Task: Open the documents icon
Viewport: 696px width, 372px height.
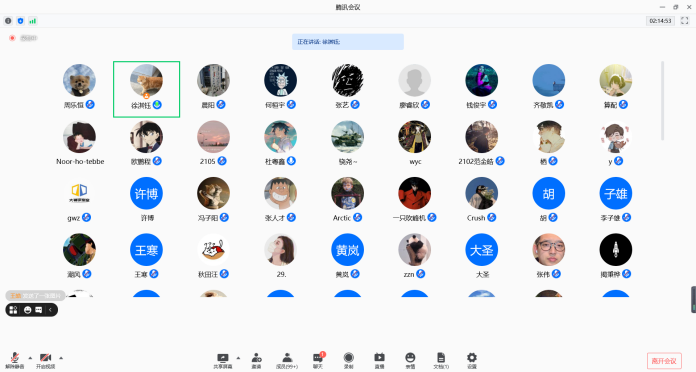Action: tap(441, 360)
